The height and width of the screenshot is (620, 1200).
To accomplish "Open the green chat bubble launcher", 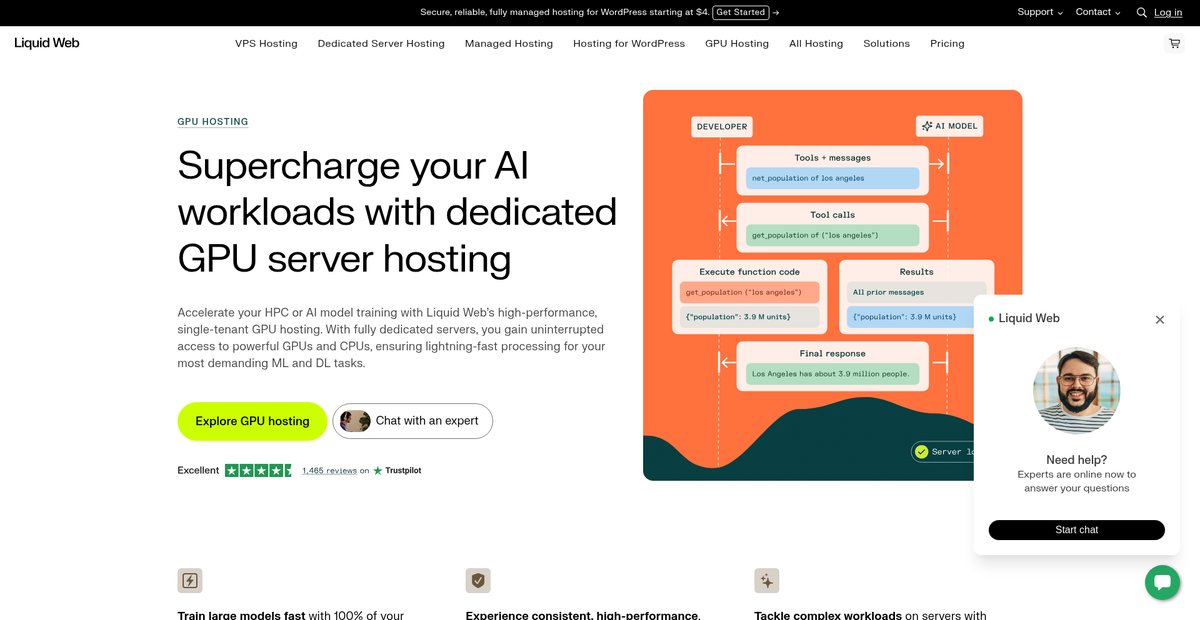I will point(1162,582).
